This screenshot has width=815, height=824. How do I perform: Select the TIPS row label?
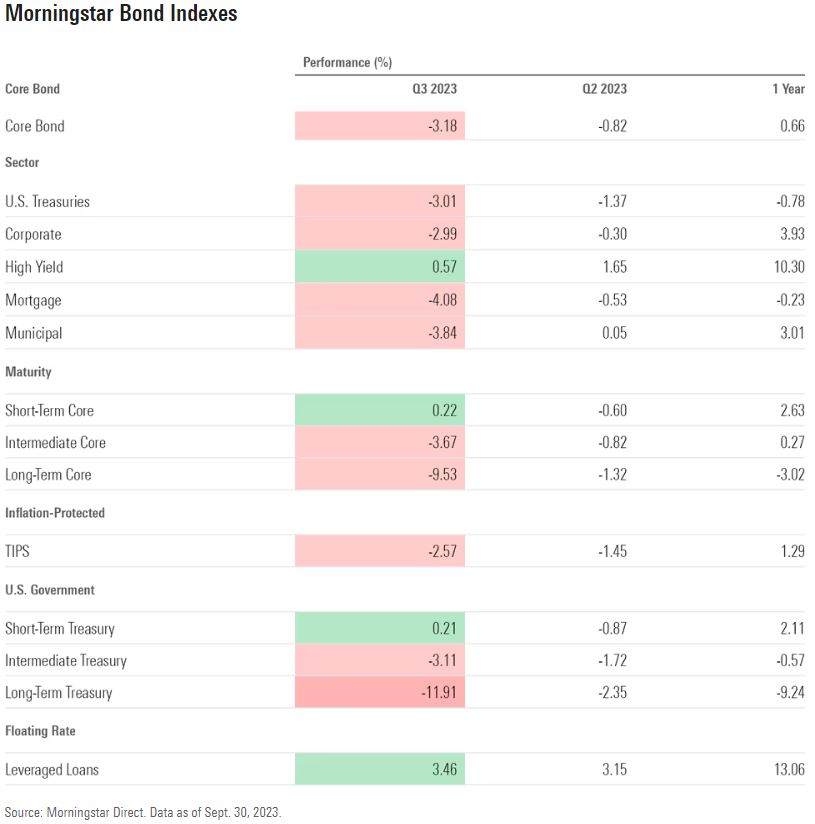tap(19, 552)
